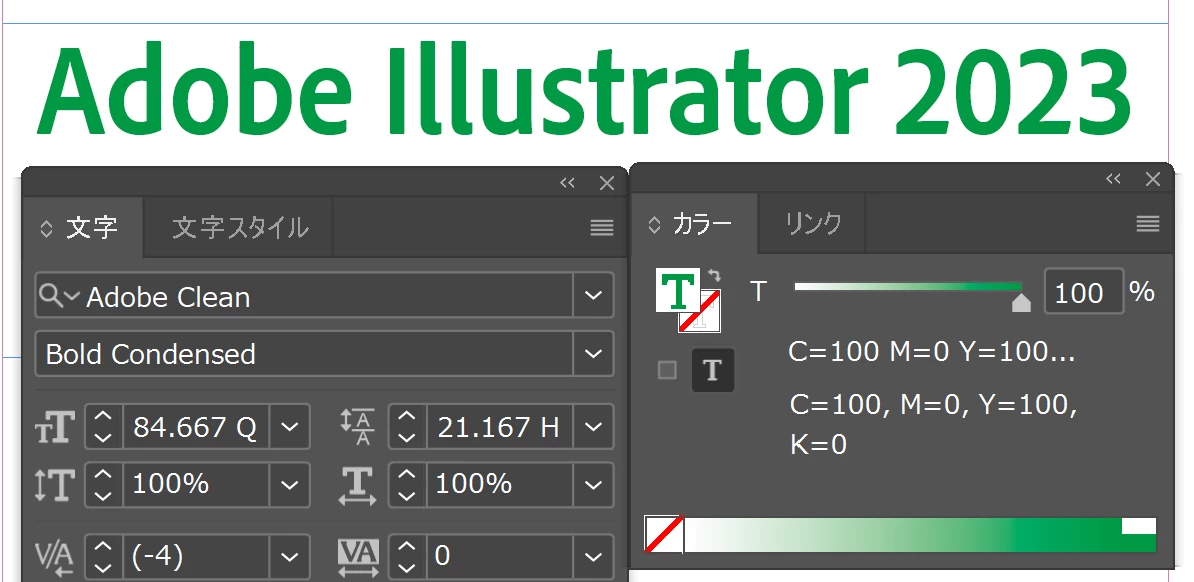This screenshot has height=582, width=1194.
Task: Click the leading icon
Action: click(358, 427)
